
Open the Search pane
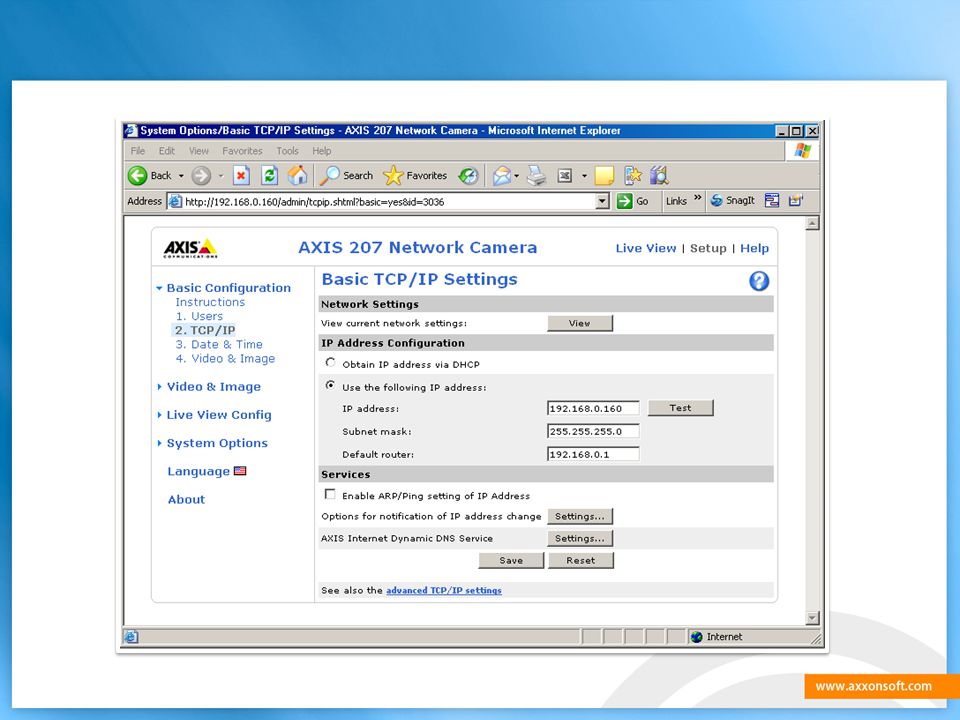tap(347, 176)
